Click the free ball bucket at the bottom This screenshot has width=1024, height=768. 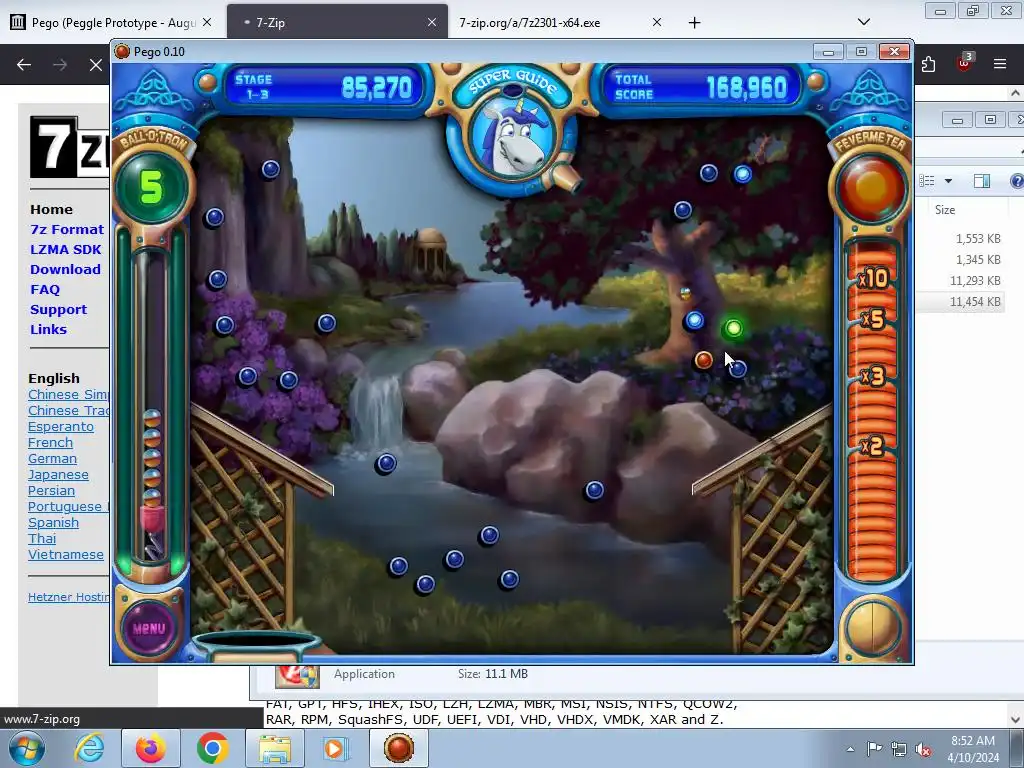coord(256,643)
